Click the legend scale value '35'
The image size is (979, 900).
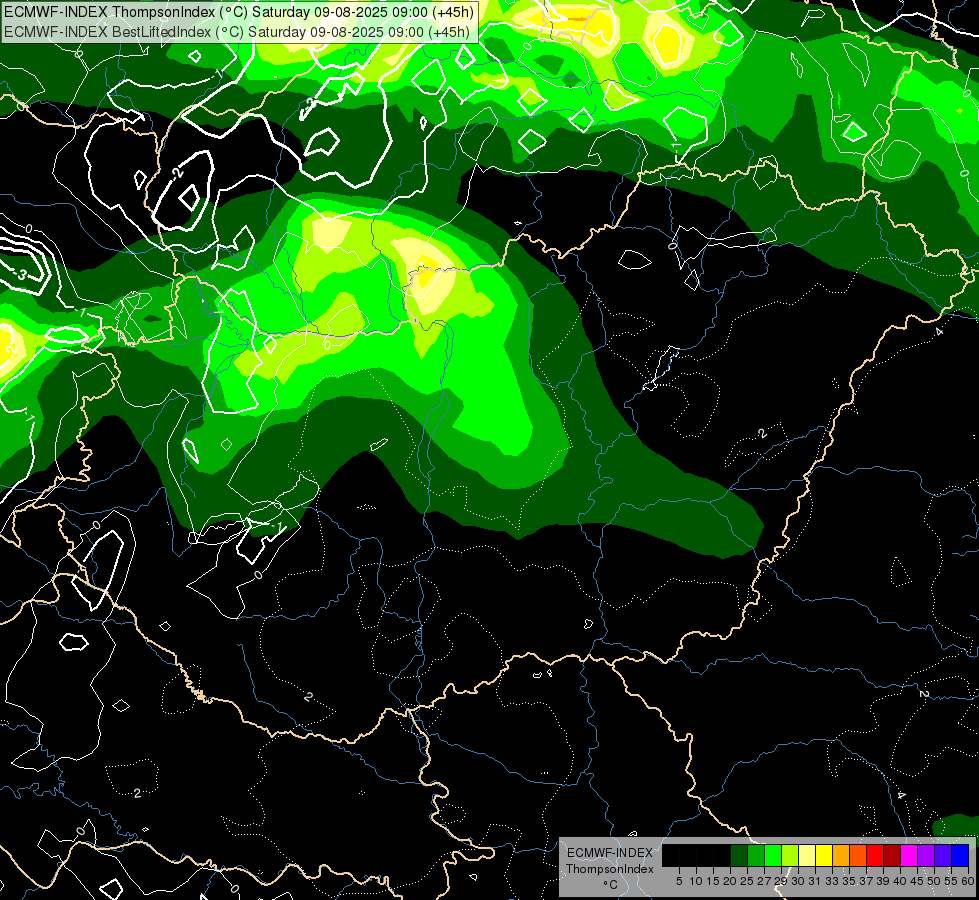click(x=850, y=881)
